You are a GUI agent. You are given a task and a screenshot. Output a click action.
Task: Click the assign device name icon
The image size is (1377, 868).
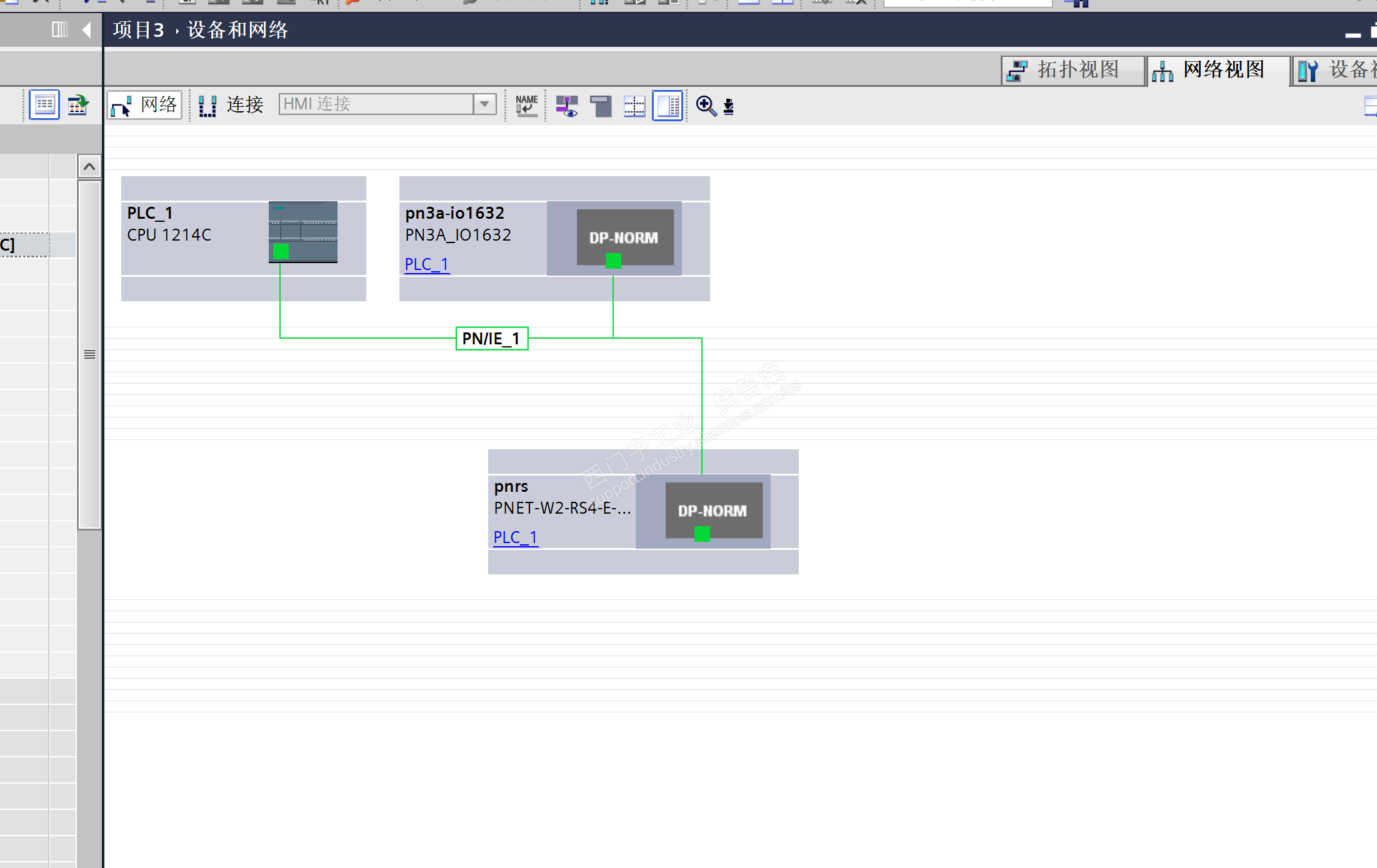pyautogui.click(x=526, y=105)
